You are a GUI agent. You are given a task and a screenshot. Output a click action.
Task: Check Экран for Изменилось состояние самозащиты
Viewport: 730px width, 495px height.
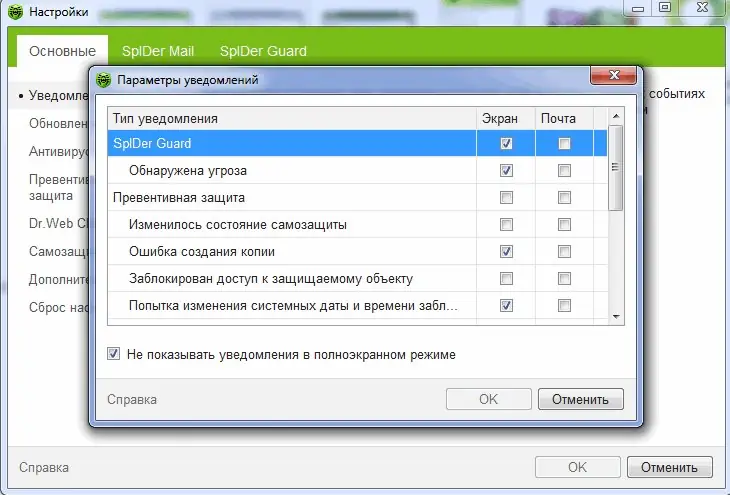(x=506, y=224)
